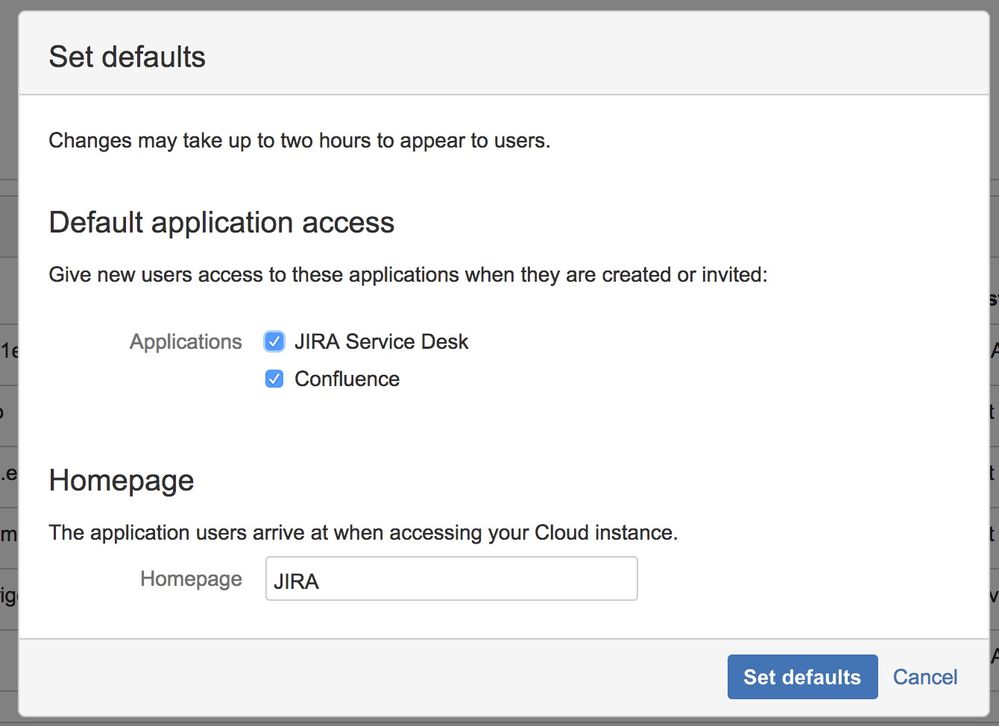
Task: Uncheck the Confluence application checkbox
Action: (274, 379)
